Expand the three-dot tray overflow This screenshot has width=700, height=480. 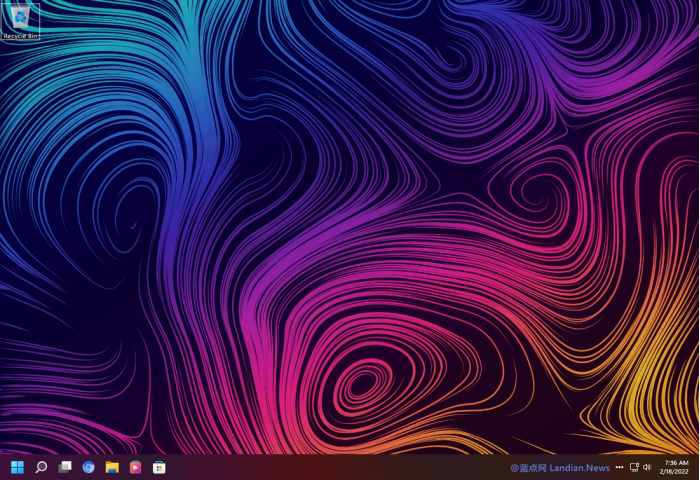(x=620, y=467)
